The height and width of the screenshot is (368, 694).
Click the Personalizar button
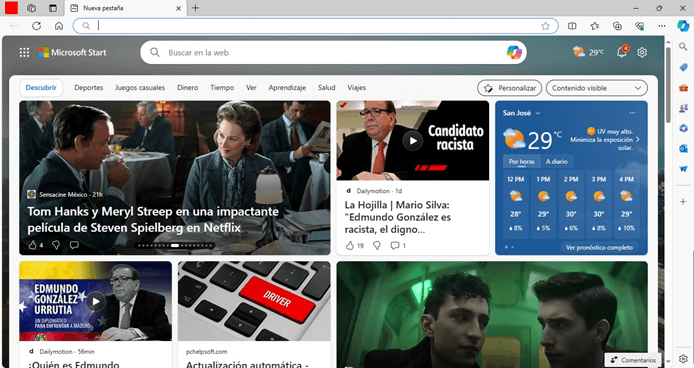[509, 88]
